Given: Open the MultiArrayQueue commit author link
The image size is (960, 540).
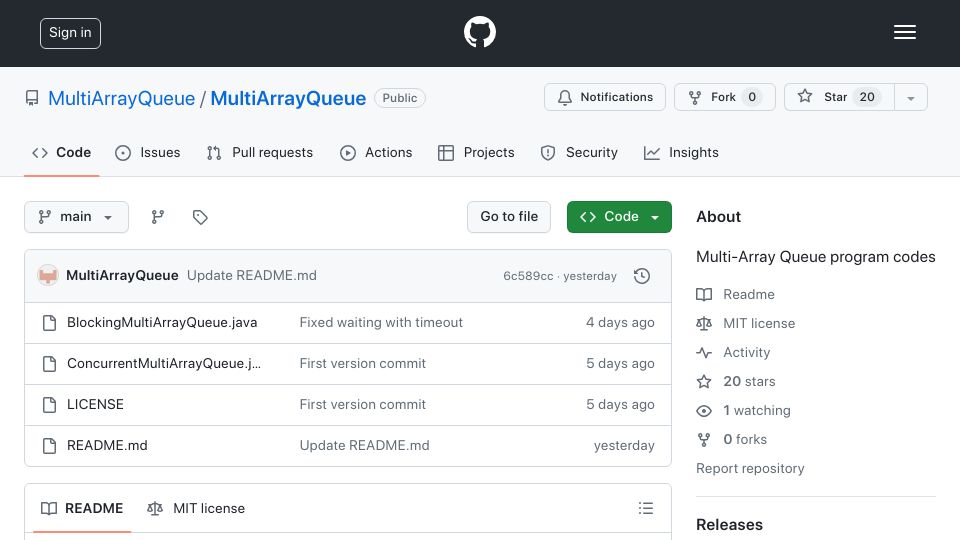Looking at the screenshot, I should [122, 276].
